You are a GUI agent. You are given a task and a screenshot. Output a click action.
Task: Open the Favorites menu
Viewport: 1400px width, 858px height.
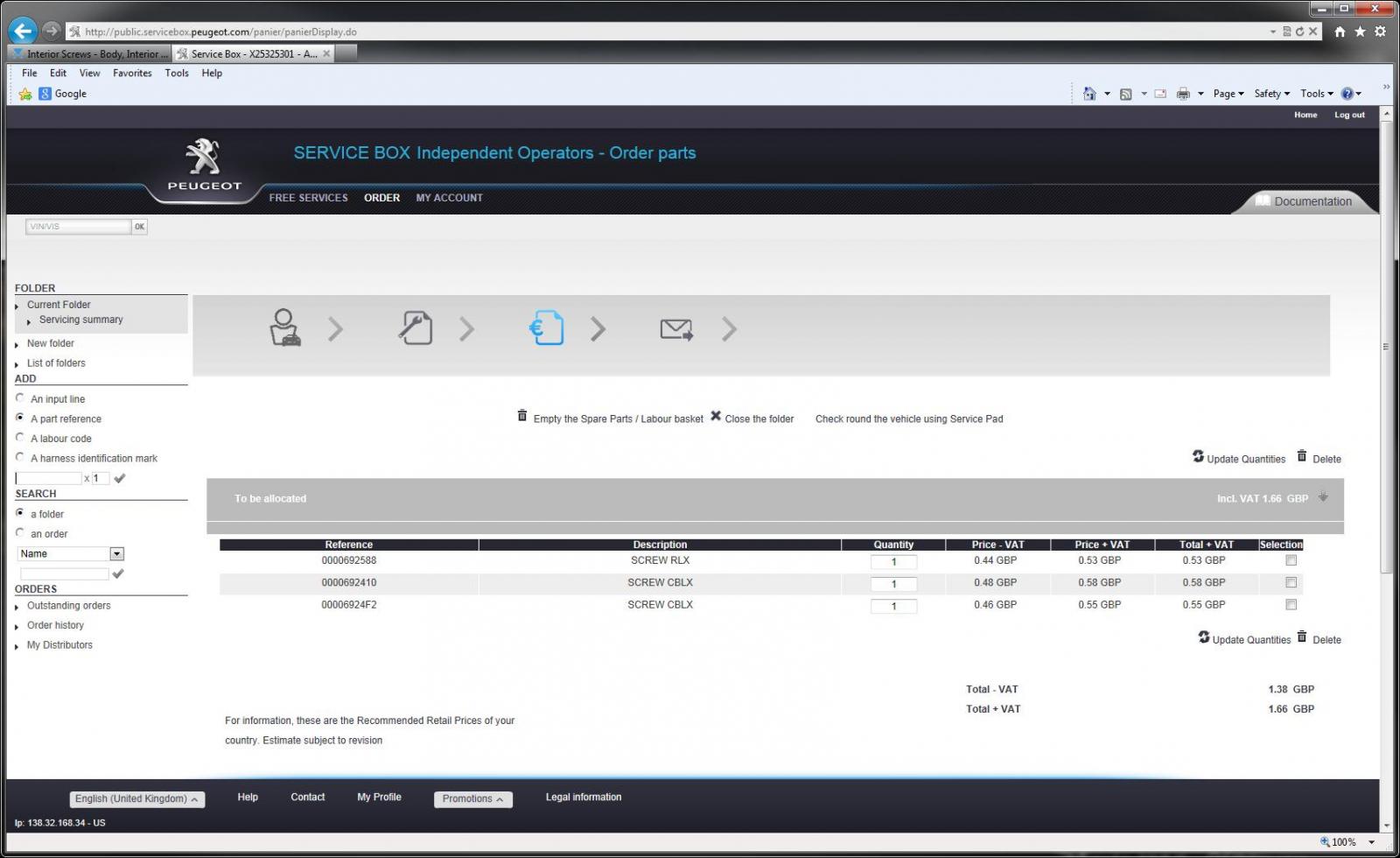132,73
